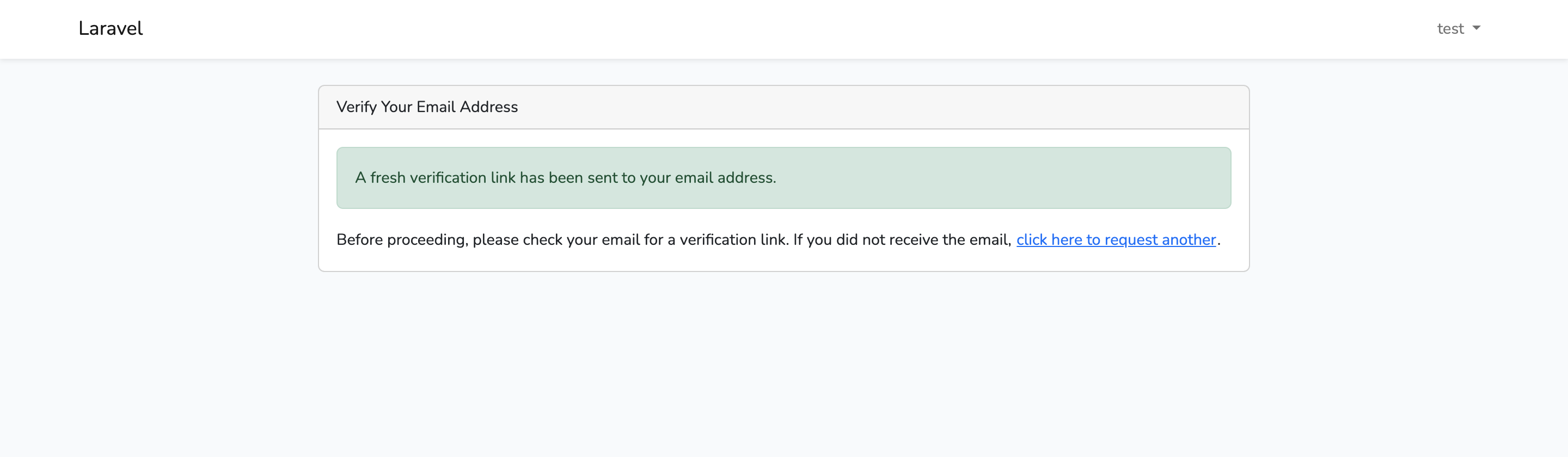Image resolution: width=1568 pixels, height=457 pixels.
Task: Click the blank page background below card
Action: (784, 365)
